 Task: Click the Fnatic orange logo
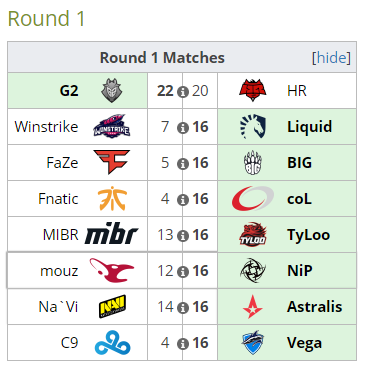coord(112,198)
